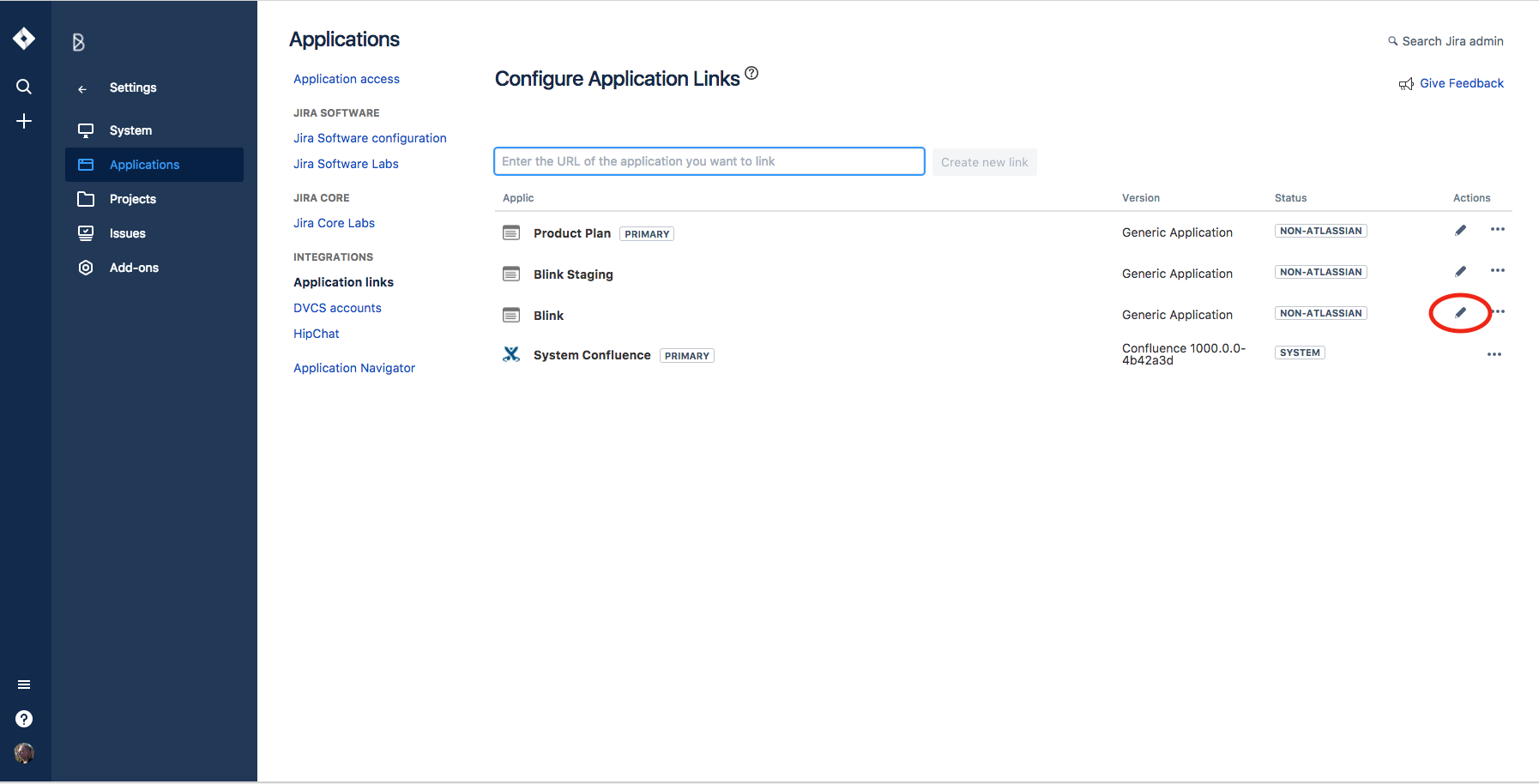Click the Version column header
This screenshot has height=784, width=1539.
coord(1141,198)
